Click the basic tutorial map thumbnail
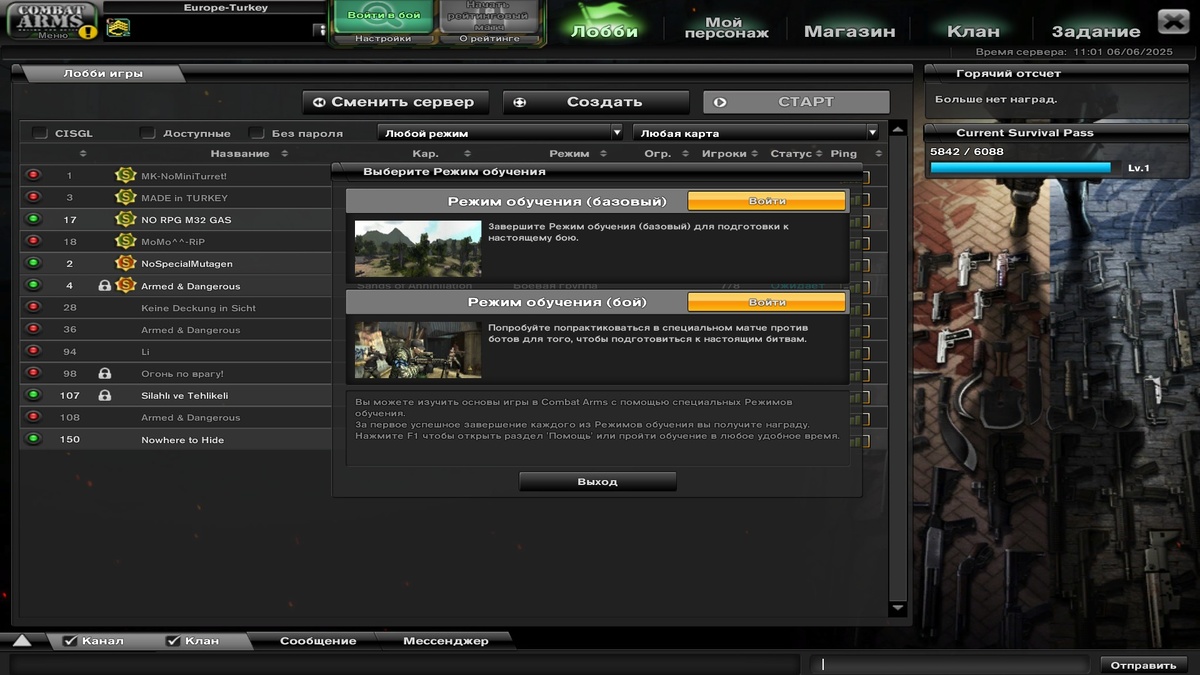Screen dimensions: 1200x675 pos(418,249)
